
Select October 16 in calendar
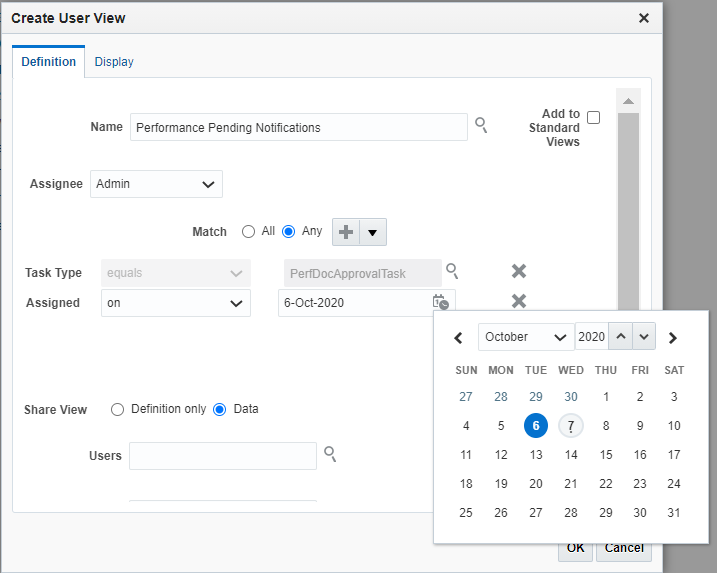coord(640,455)
